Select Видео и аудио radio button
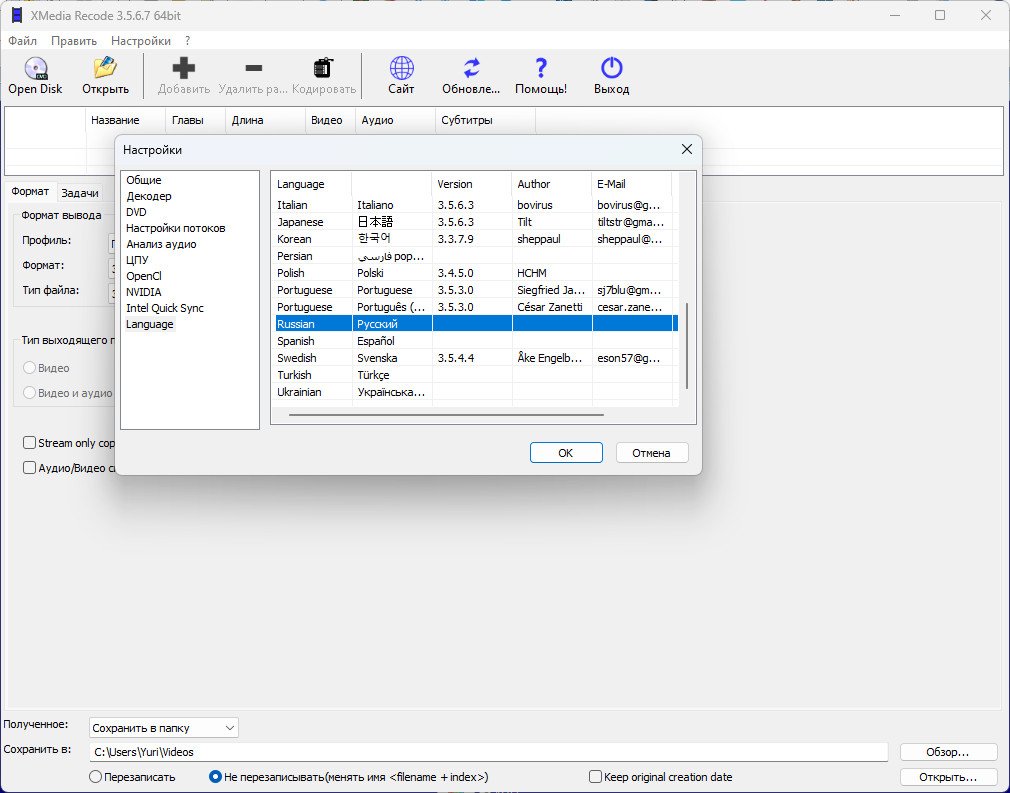This screenshot has height=793, width=1010. [29, 393]
